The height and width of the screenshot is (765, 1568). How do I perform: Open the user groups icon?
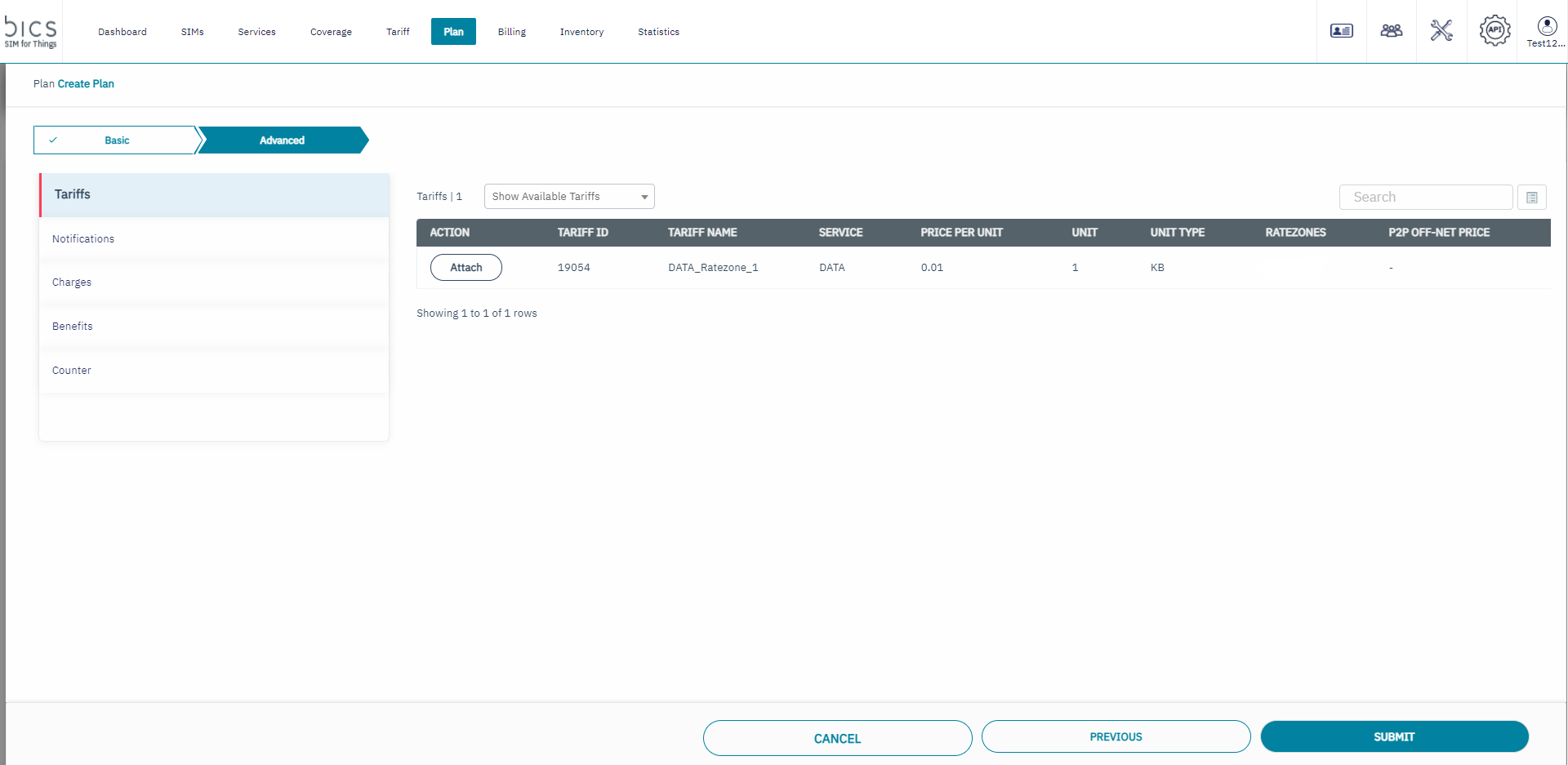click(x=1391, y=31)
